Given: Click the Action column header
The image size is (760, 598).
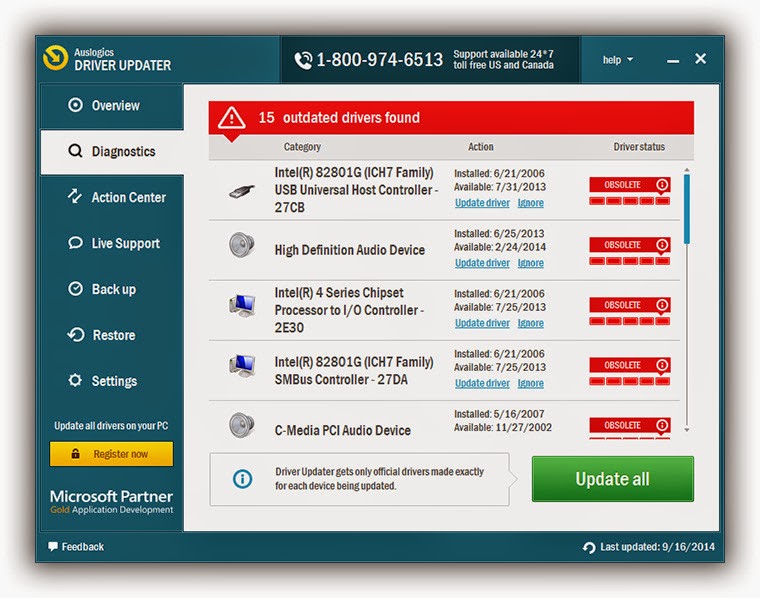Looking at the screenshot, I should pyautogui.click(x=480, y=146).
